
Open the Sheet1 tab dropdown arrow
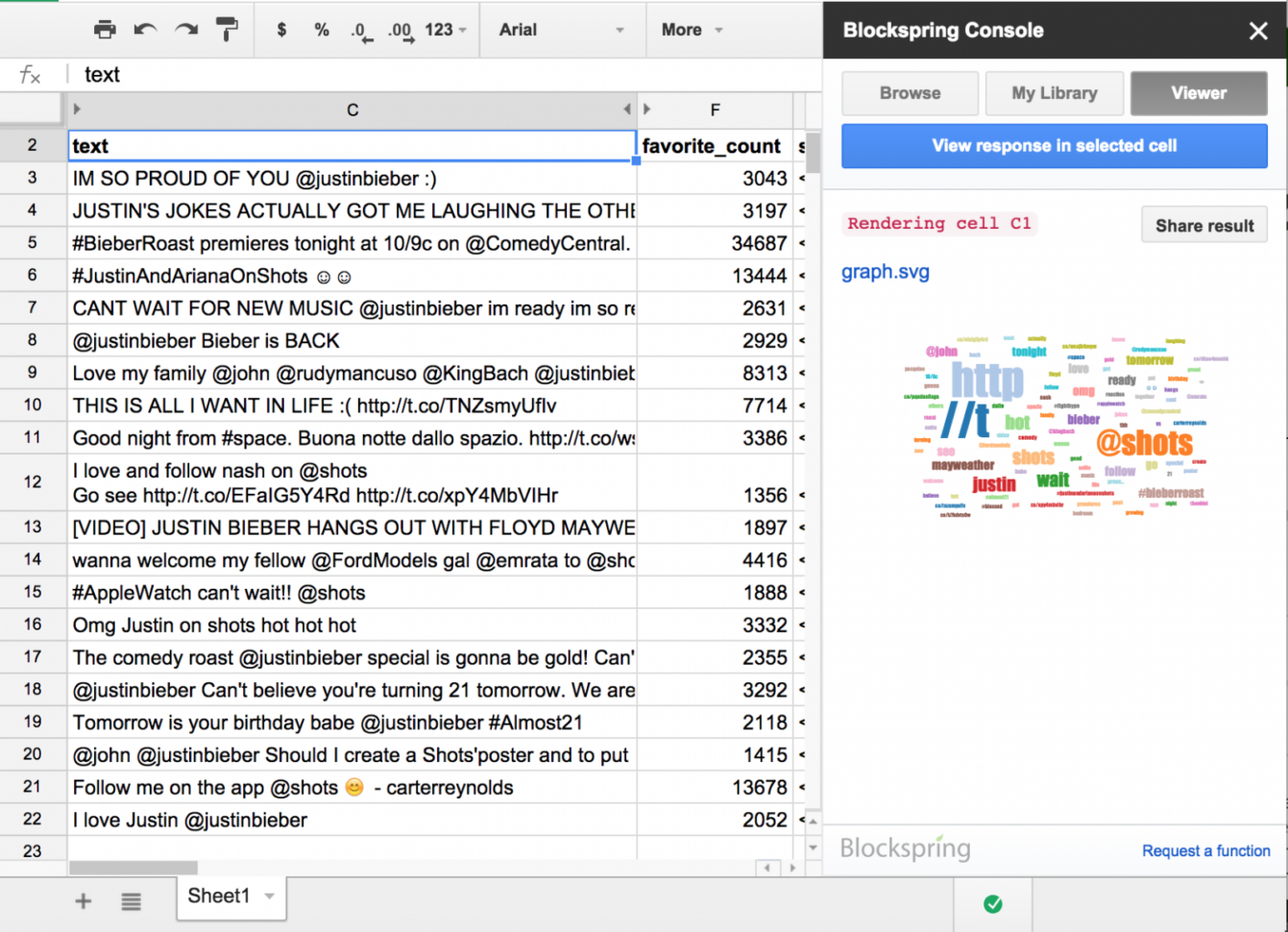(x=270, y=896)
